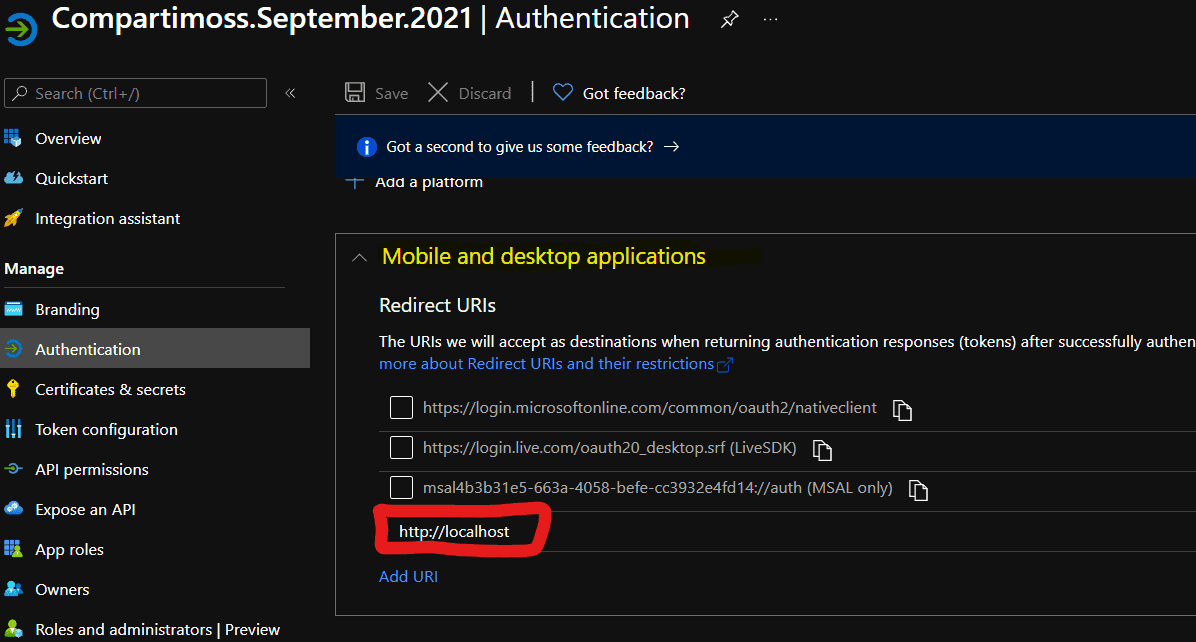This screenshot has width=1196, height=642.
Task: Enable the oauth20_desktop.srf LiveSDK checkbox
Action: [x=401, y=448]
